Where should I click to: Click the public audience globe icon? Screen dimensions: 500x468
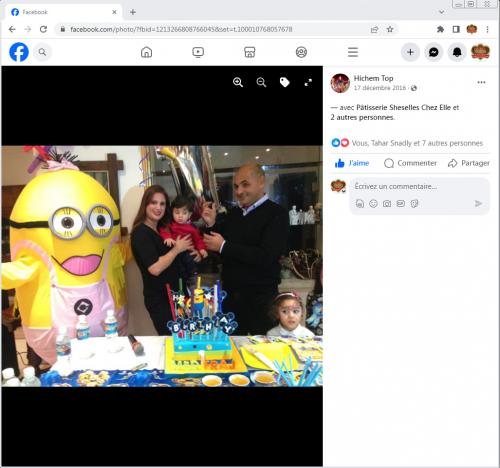coord(414,88)
